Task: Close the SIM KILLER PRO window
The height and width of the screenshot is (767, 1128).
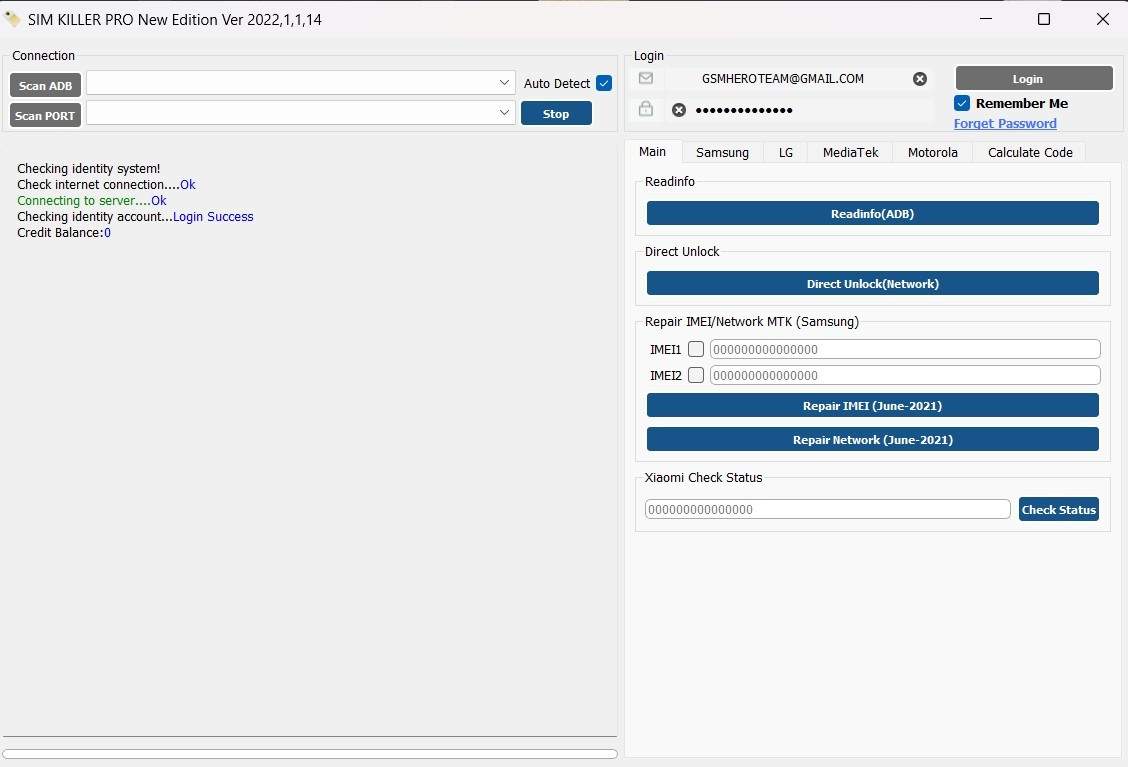Action: click(x=1102, y=19)
